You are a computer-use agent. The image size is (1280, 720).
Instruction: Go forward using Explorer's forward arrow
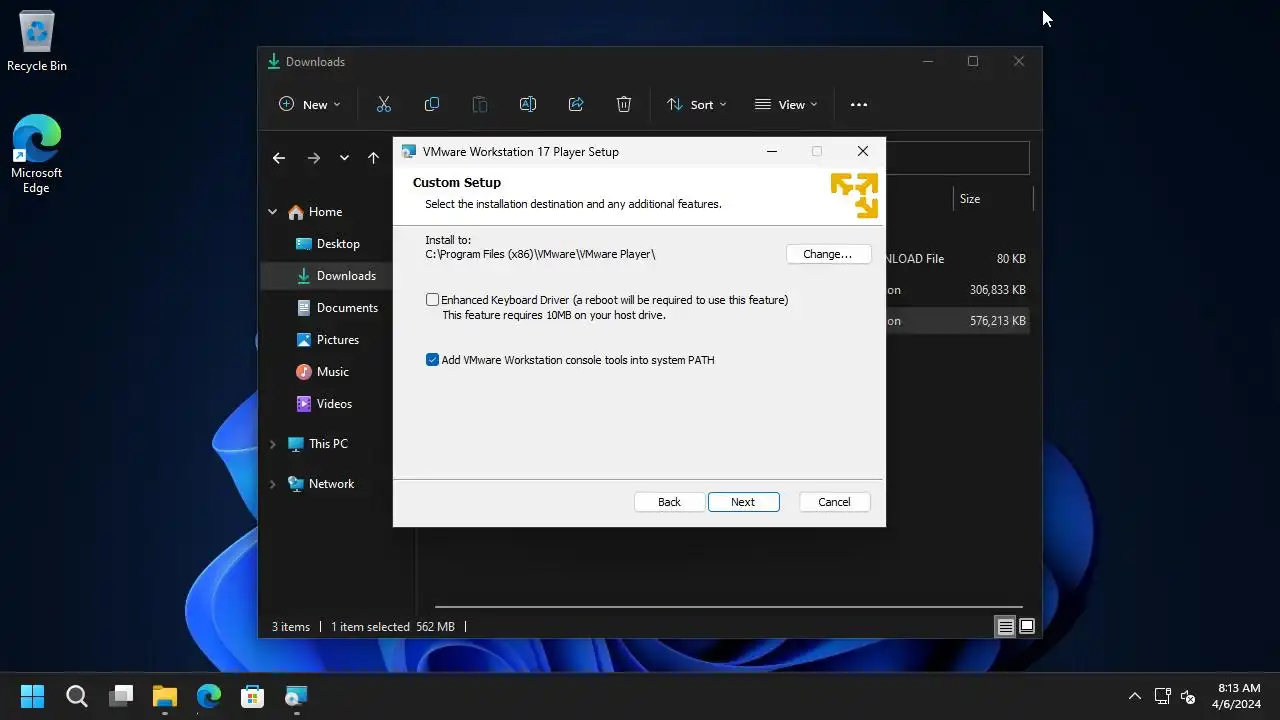(314, 158)
